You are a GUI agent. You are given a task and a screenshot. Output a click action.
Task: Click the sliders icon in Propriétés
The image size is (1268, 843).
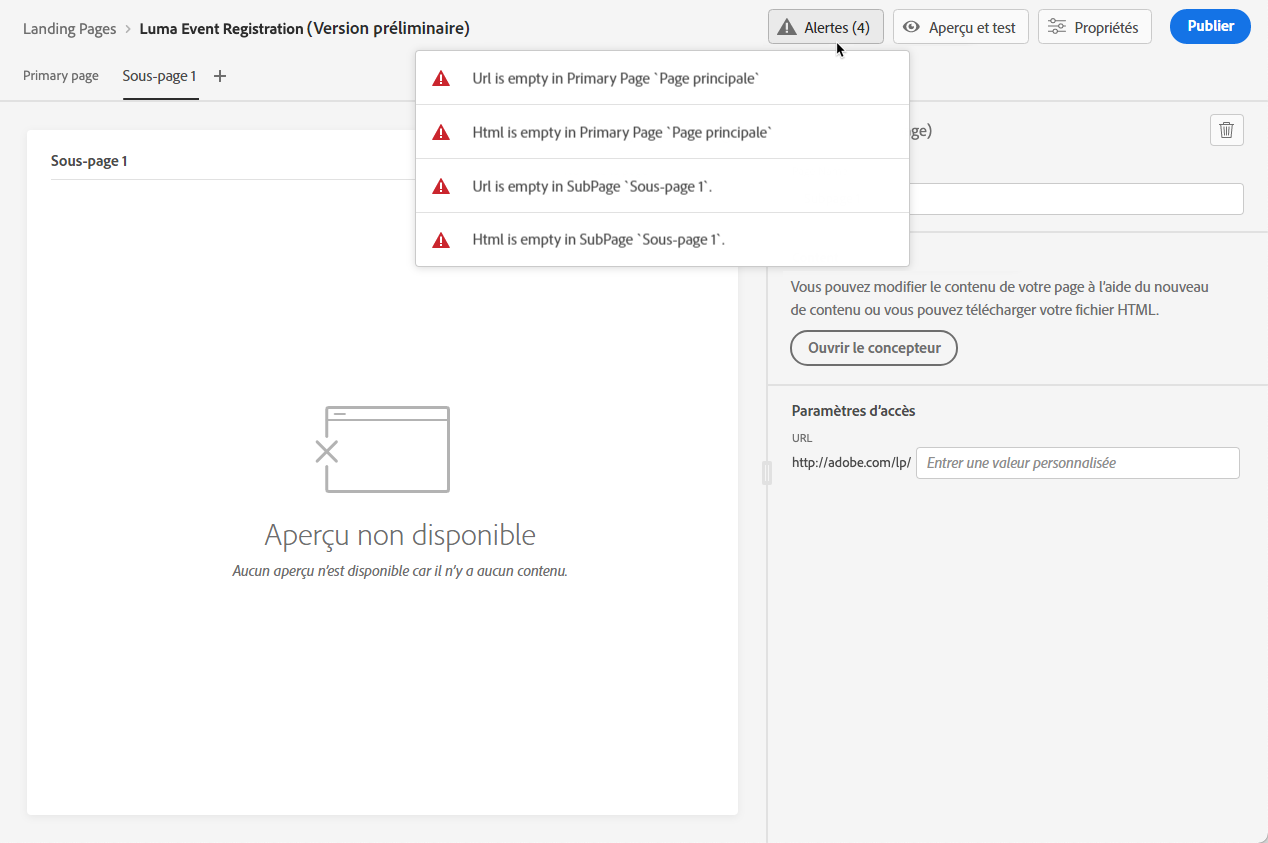[1057, 27]
